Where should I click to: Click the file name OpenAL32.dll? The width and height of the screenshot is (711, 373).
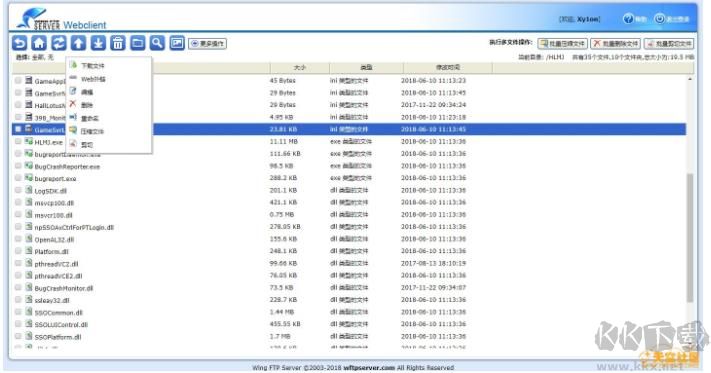click(x=54, y=240)
